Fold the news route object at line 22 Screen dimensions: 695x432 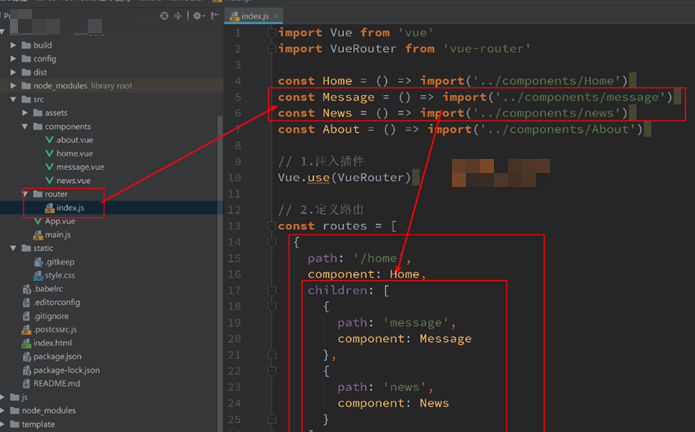click(272, 371)
